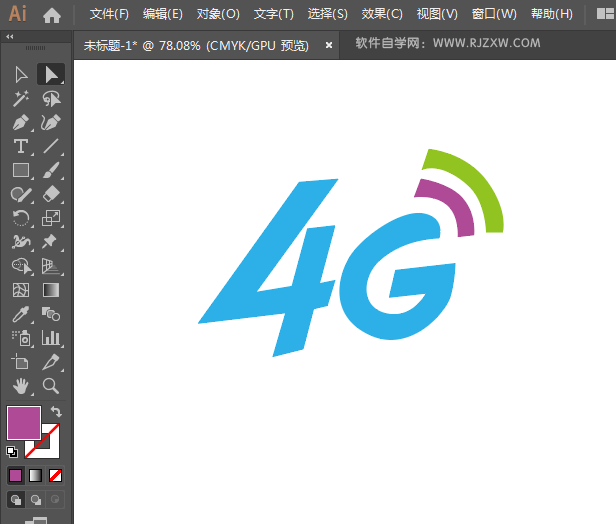Click the Home icon
This screenshot has width=616, height=524.
(52, 15)
